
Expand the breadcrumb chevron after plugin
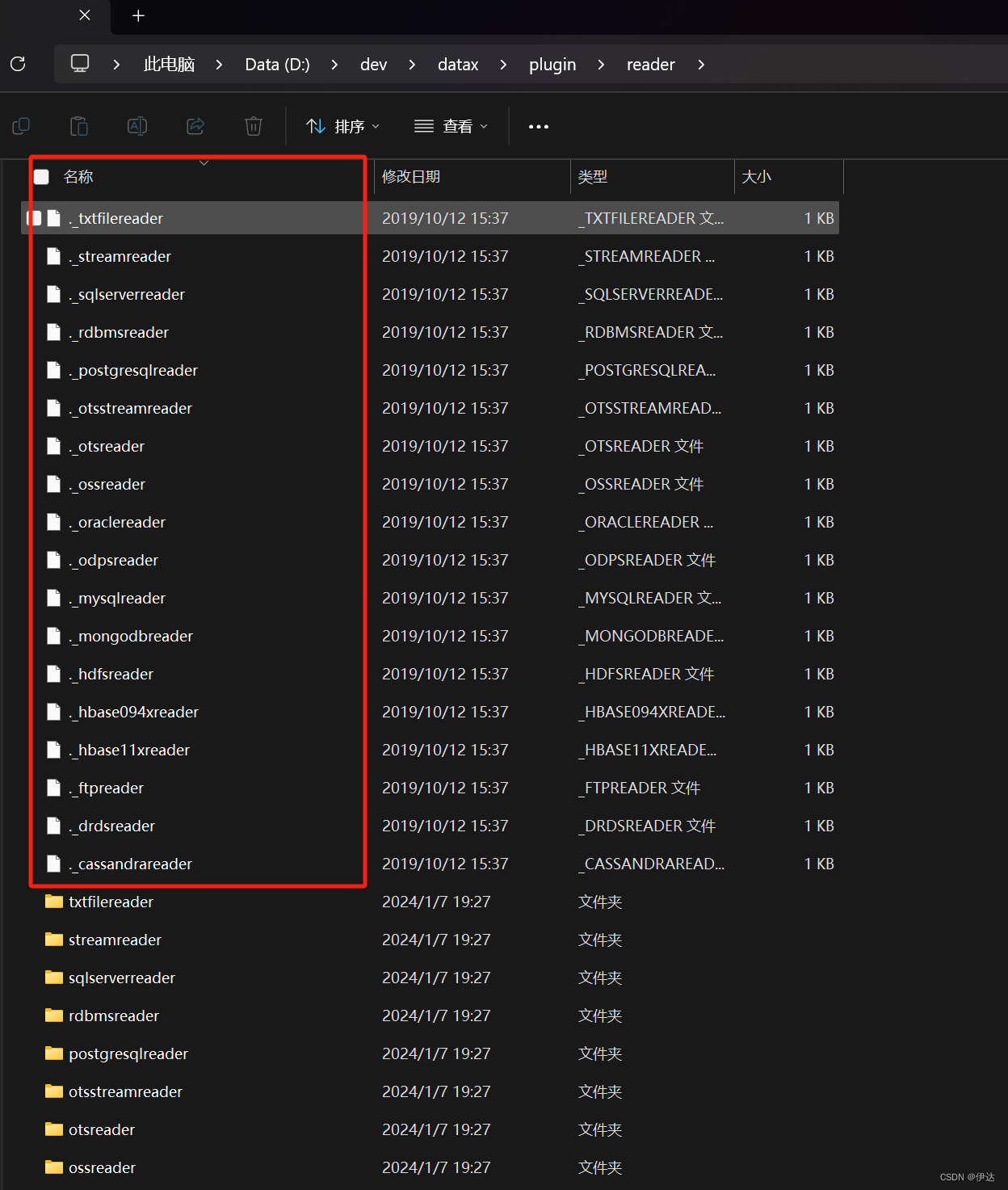click(x=601, y=65)
